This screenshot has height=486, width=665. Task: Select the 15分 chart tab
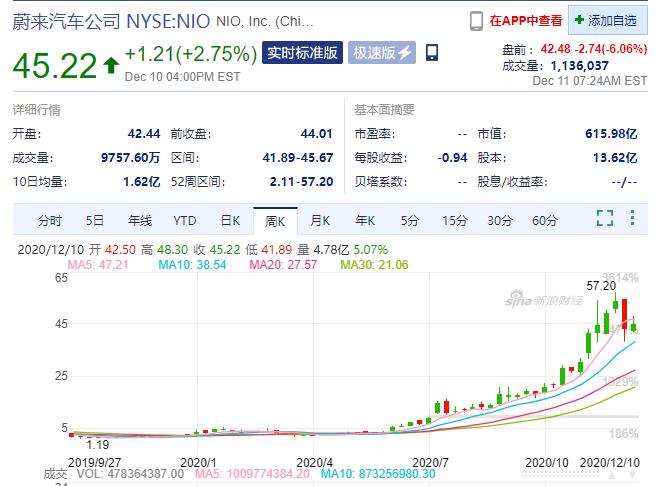pyautogui.click(x=455, y=221)
